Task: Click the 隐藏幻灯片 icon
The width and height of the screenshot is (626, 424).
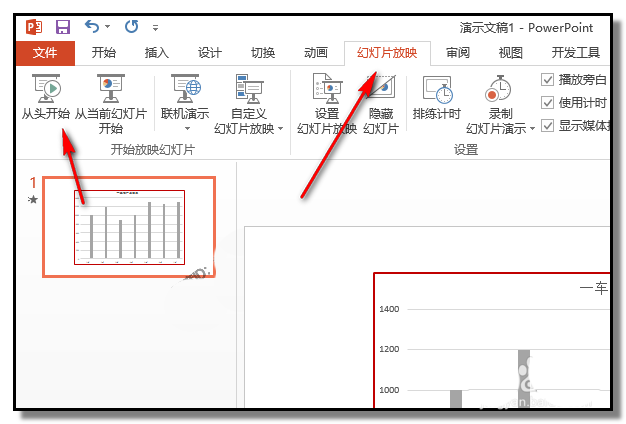Action: point(381,90)
